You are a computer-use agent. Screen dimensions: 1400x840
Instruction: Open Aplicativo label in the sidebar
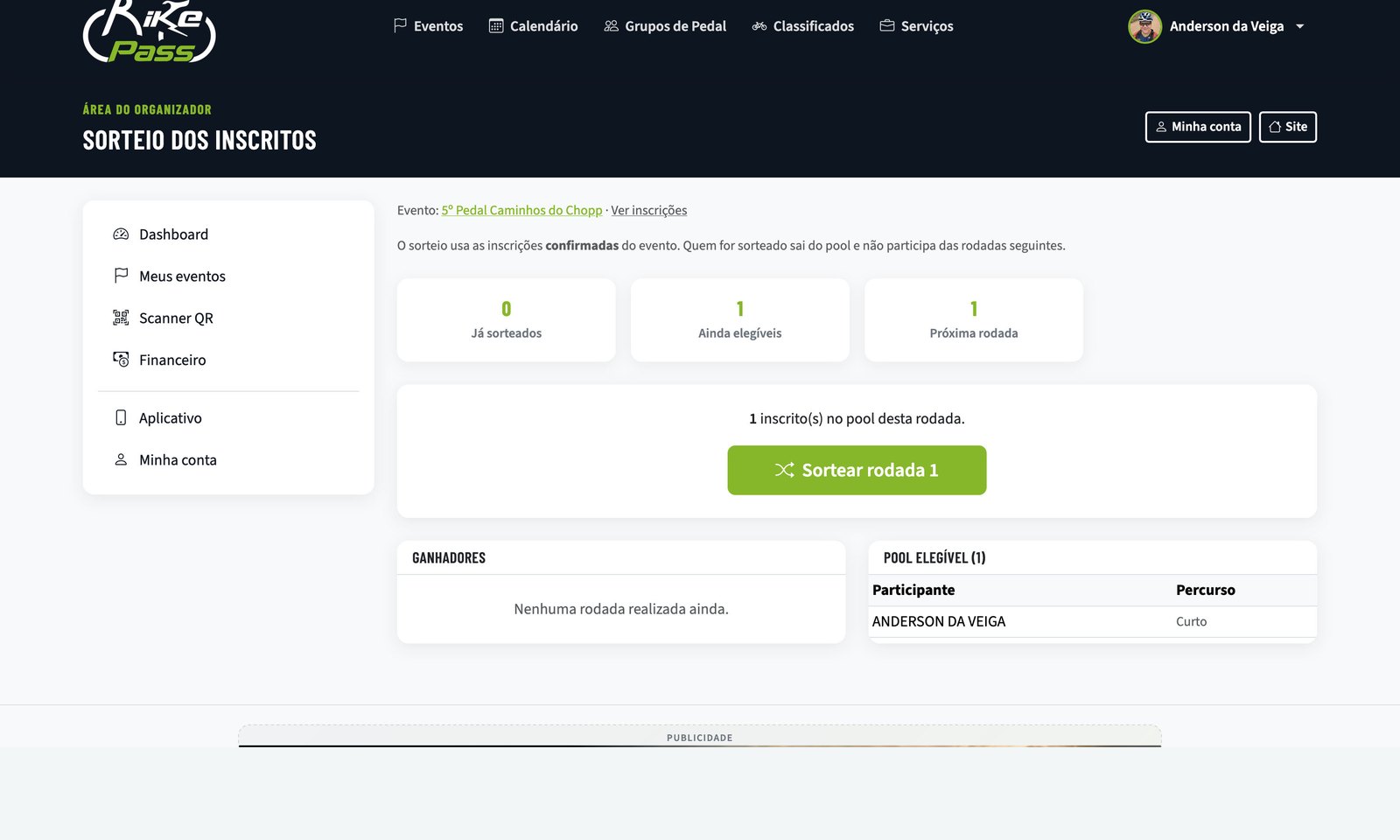click(170, 418)
